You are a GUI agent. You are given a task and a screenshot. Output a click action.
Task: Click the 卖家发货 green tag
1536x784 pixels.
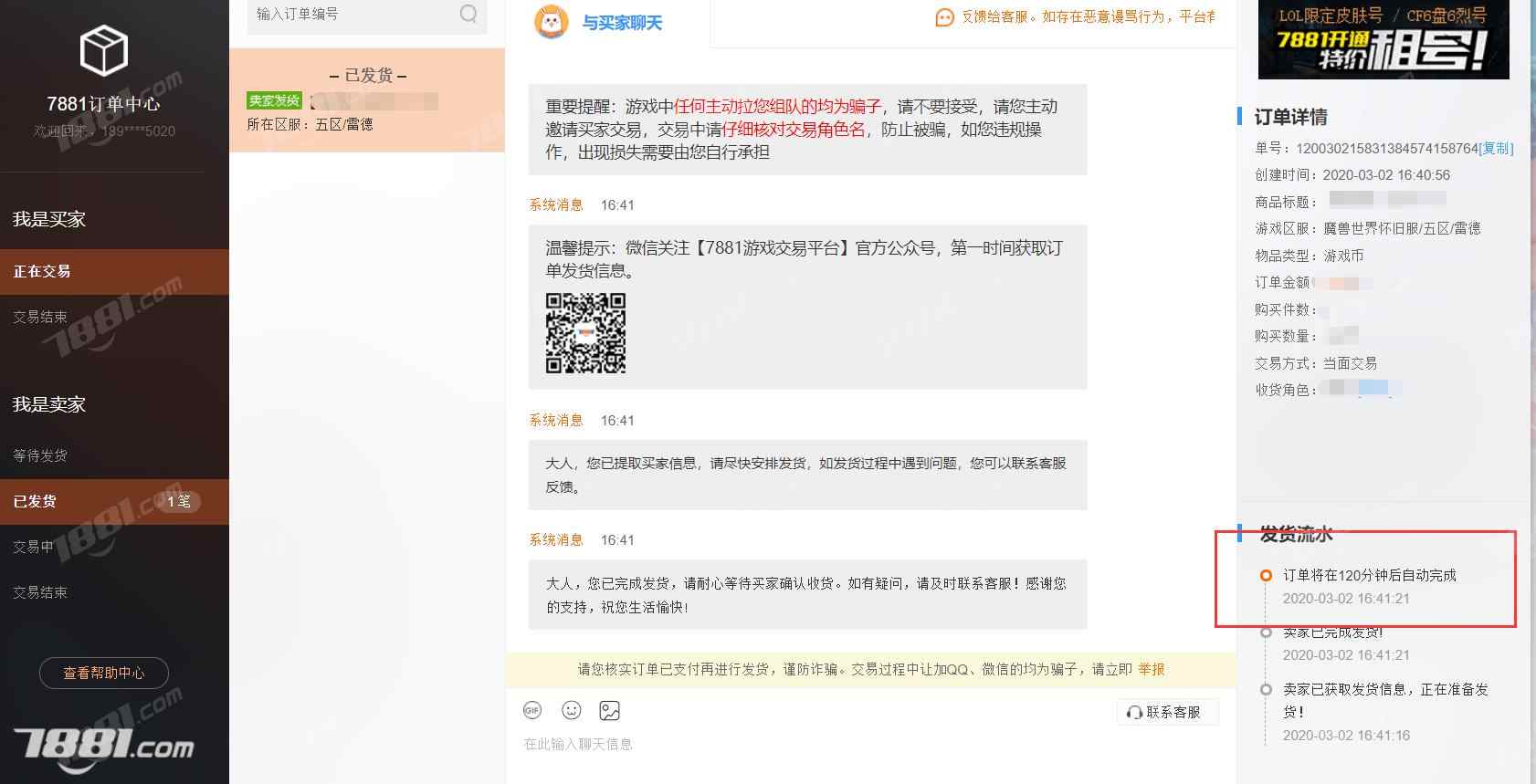click(x=274, y=100)
